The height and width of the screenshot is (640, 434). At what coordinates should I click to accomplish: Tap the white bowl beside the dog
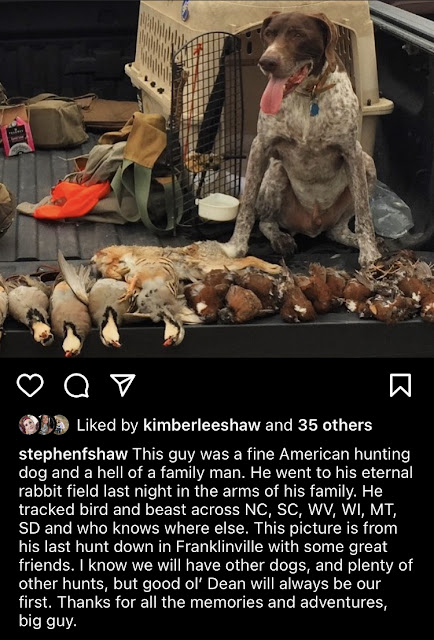[217, 207]
